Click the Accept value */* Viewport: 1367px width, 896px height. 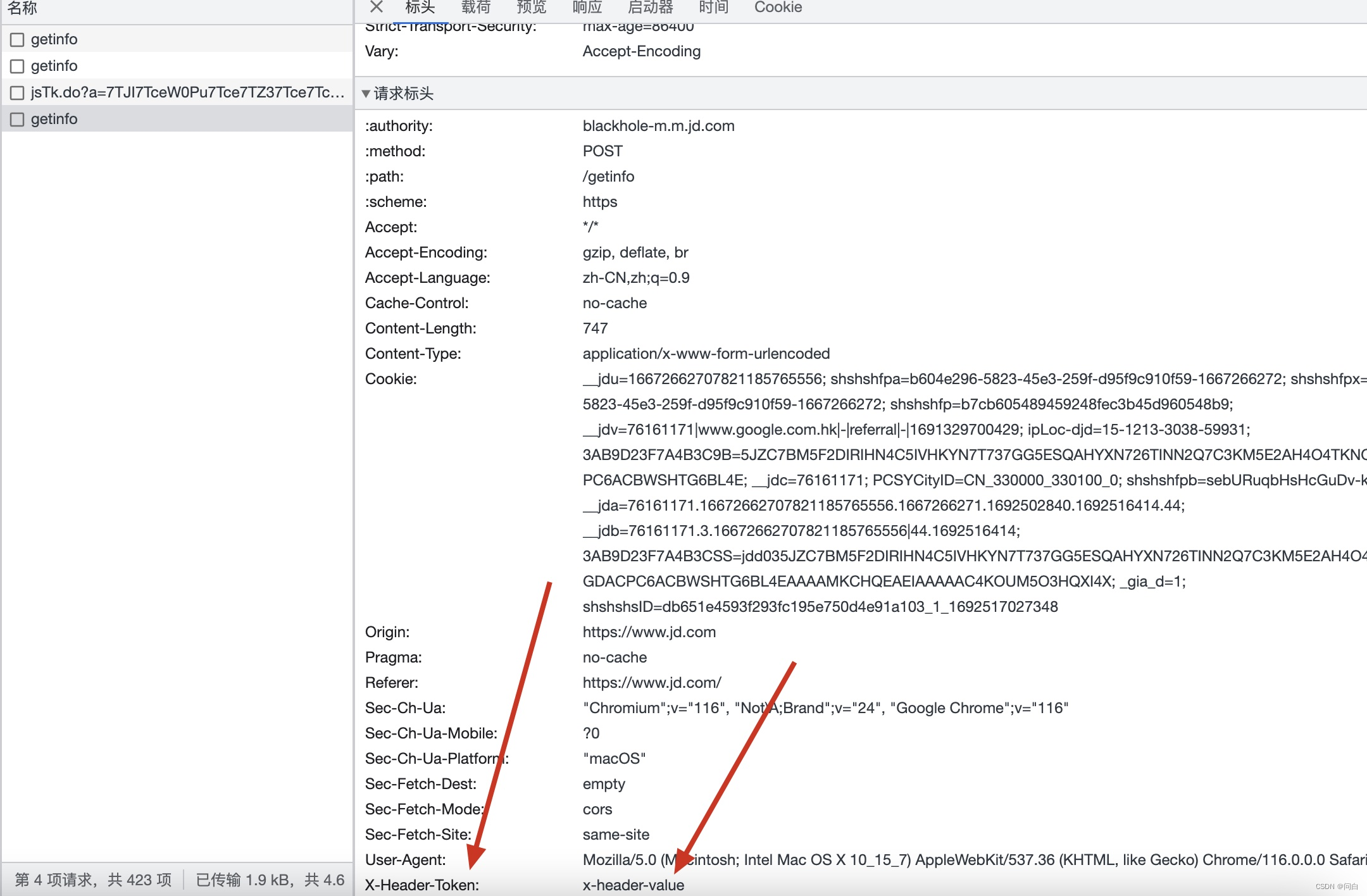(590, 227)
